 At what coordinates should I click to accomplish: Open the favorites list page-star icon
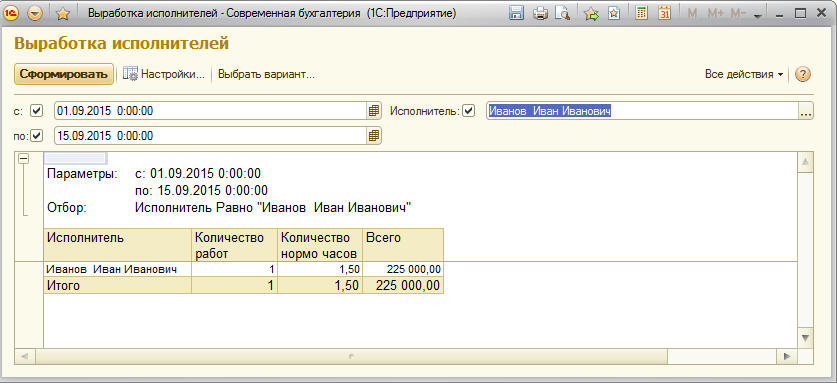coord(614,14)
